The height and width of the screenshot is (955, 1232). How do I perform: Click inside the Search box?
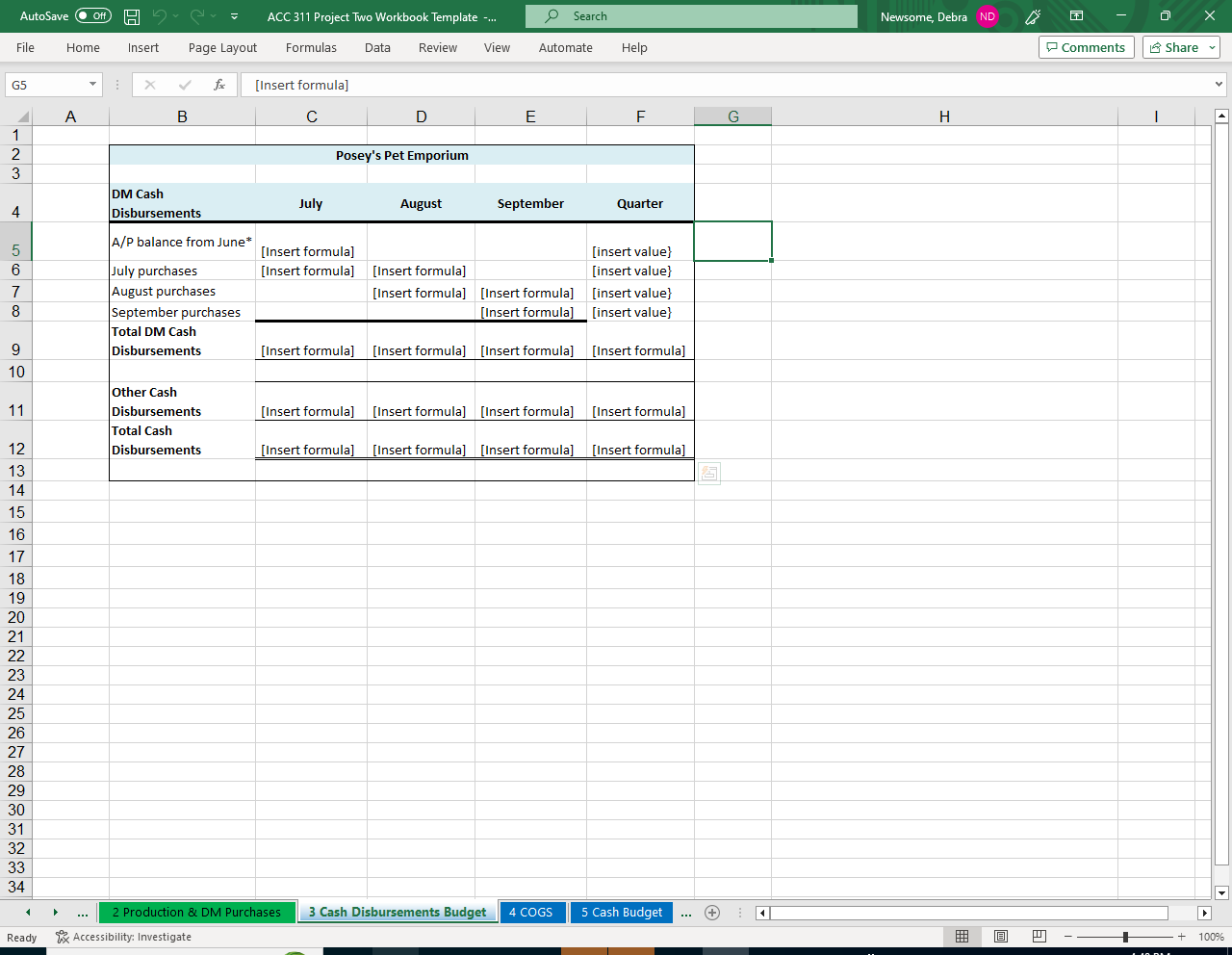pyautogui.click(x=690, y=15)
